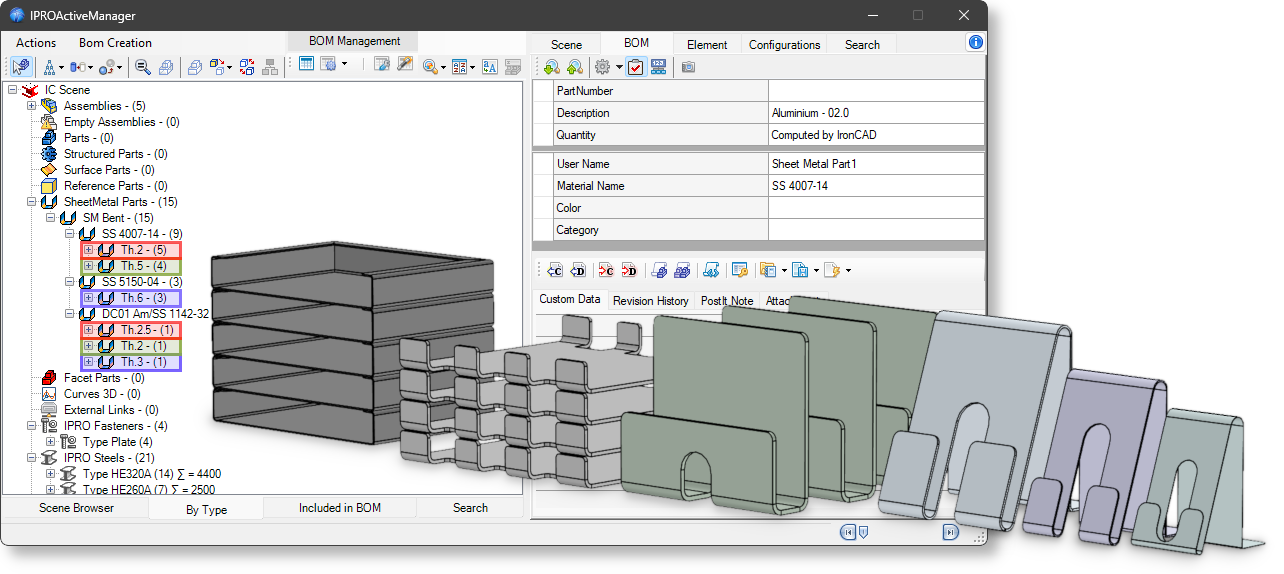Select Facet Parts - (0) item
Image resolution: width=1284 pixels, height=574 pixels.
104,378
